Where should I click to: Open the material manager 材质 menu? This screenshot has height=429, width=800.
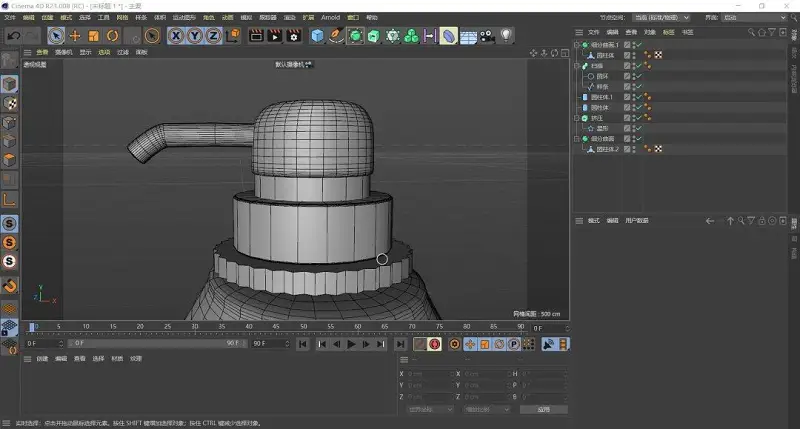[x=117, y=359]
